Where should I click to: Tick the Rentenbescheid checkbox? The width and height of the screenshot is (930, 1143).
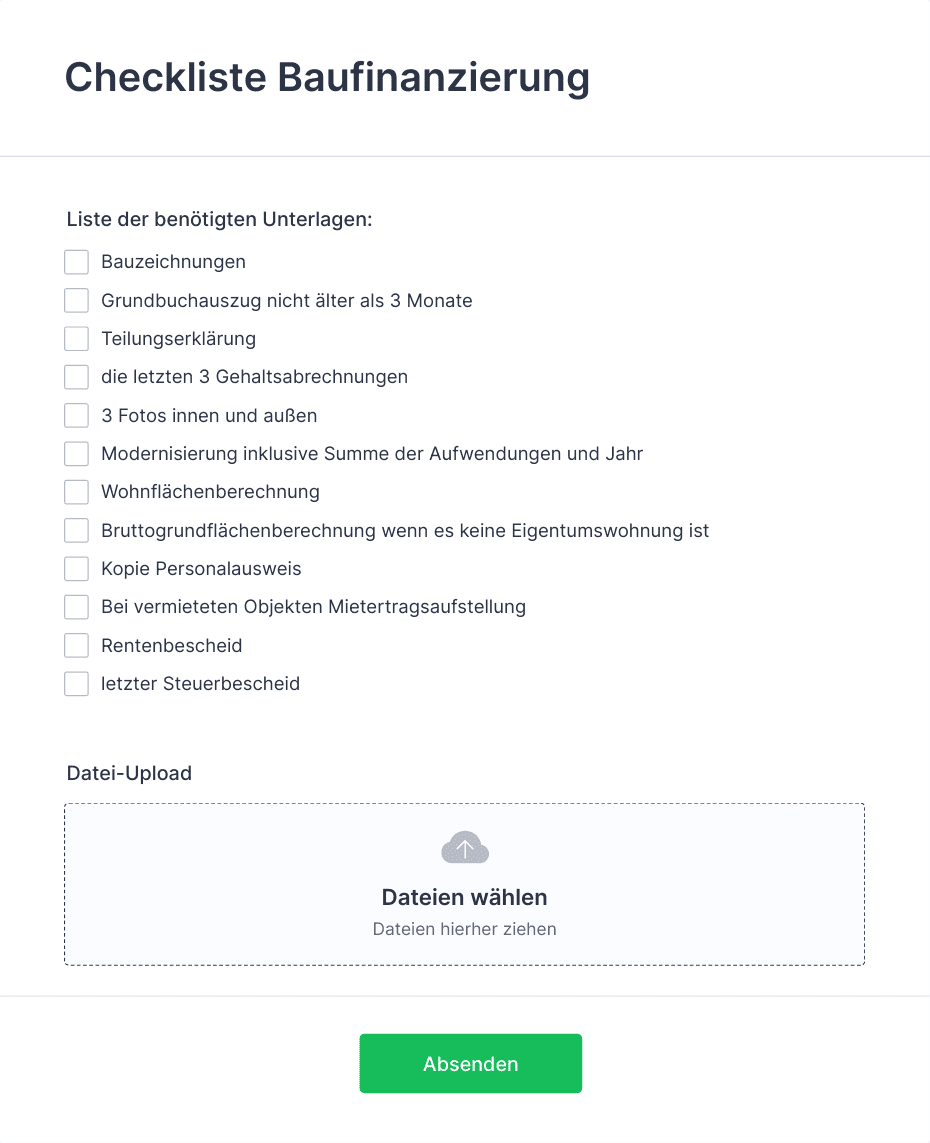77,645
